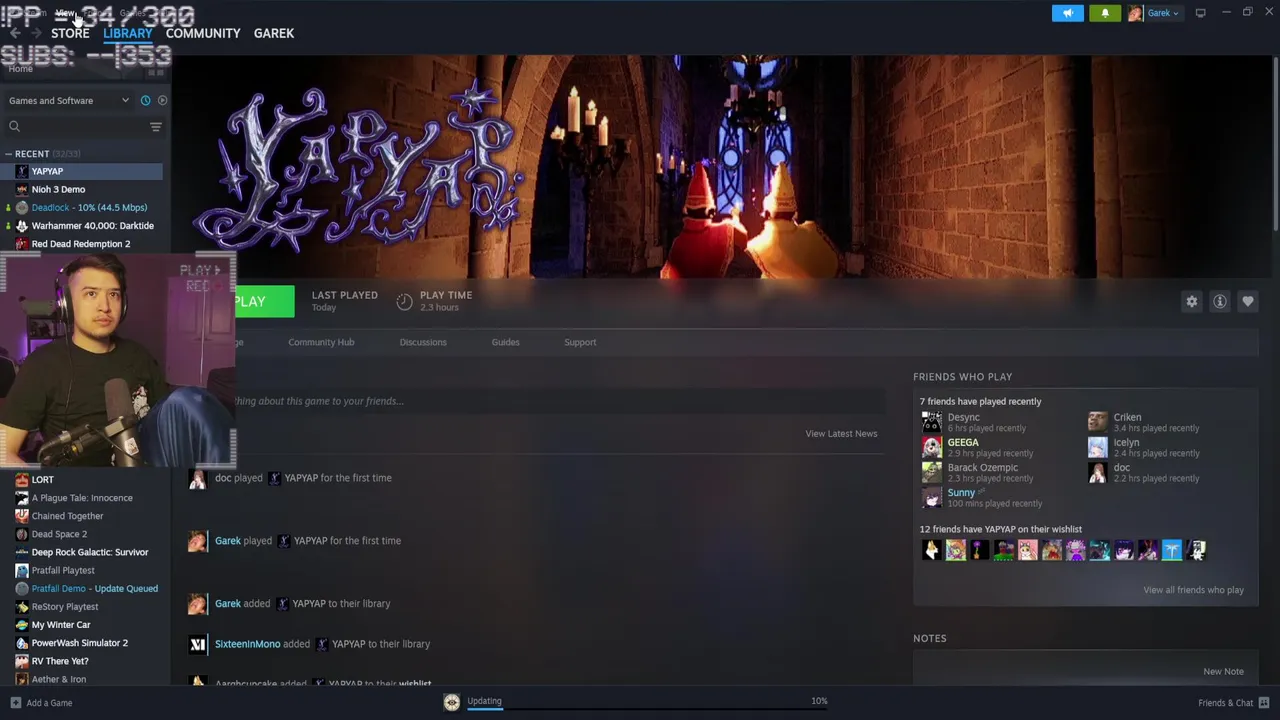Click New Note in Notes section

point(1223,672)
